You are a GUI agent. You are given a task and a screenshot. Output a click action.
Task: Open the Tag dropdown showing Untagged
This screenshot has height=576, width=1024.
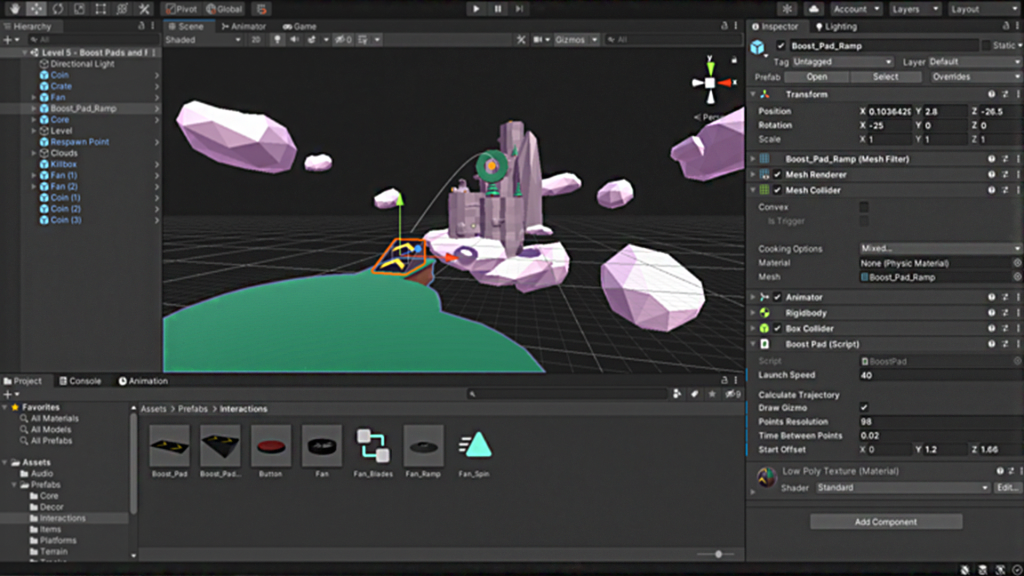(x=842, y=62)
